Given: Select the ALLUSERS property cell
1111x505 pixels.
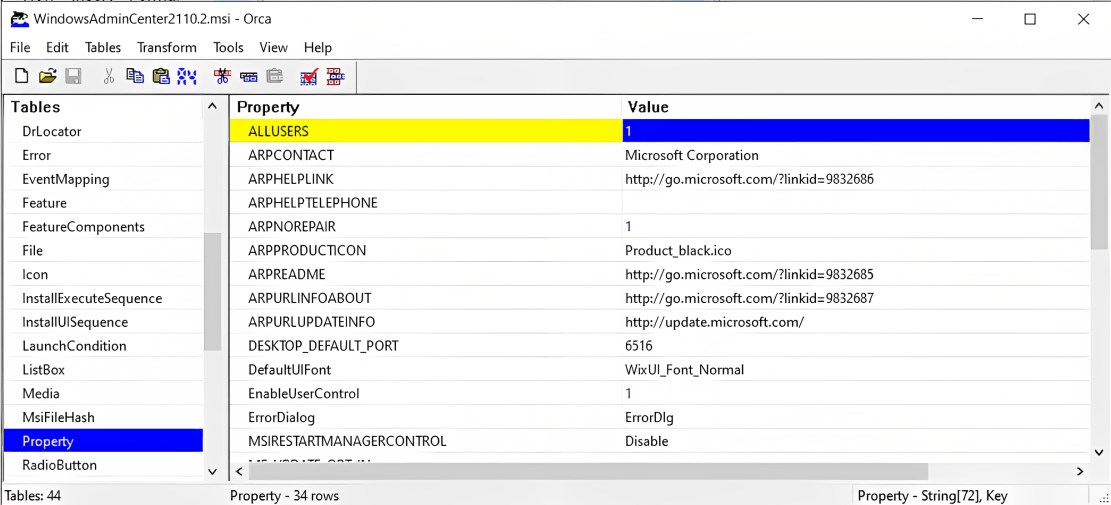Looking at the screenshot, I should 426,131.
